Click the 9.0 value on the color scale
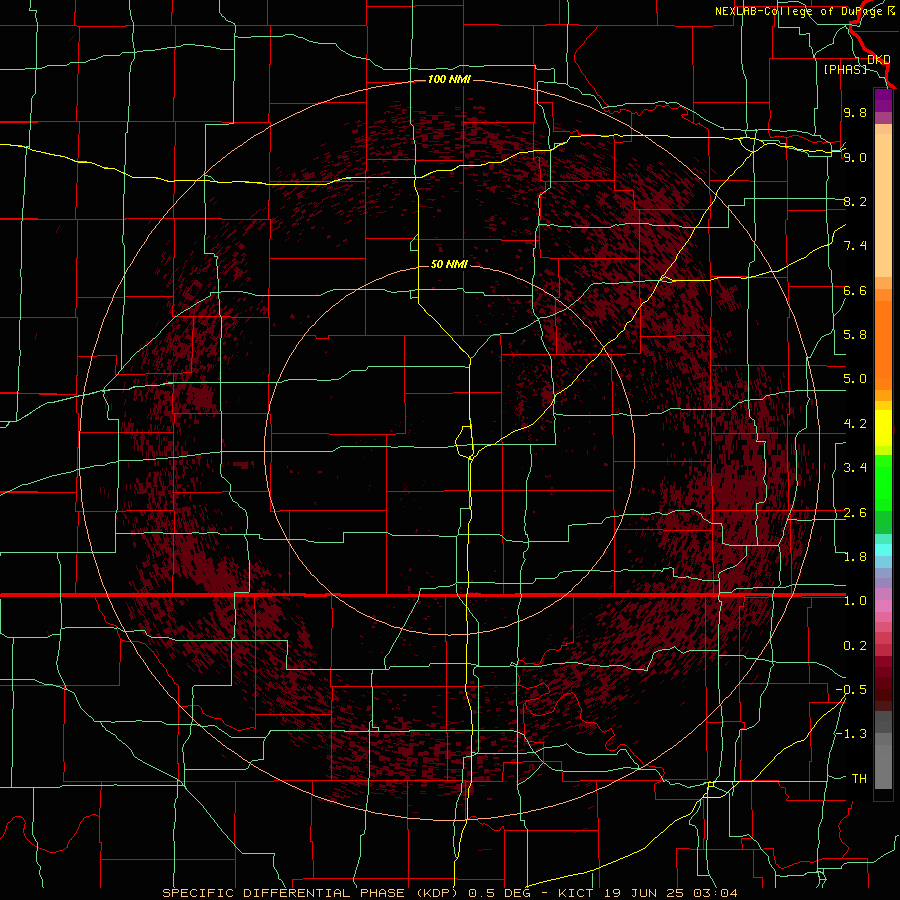Viewport: 900px width, 900px height. [855, 157]
